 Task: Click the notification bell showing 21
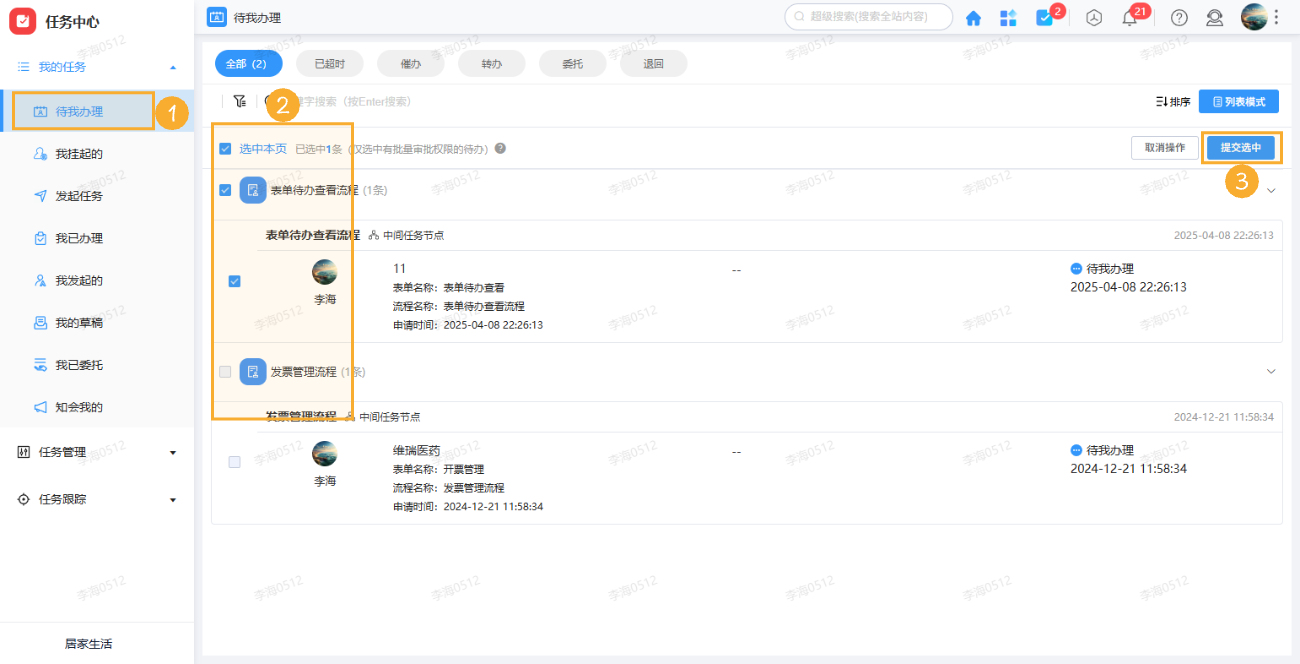tap(1130, 17)
